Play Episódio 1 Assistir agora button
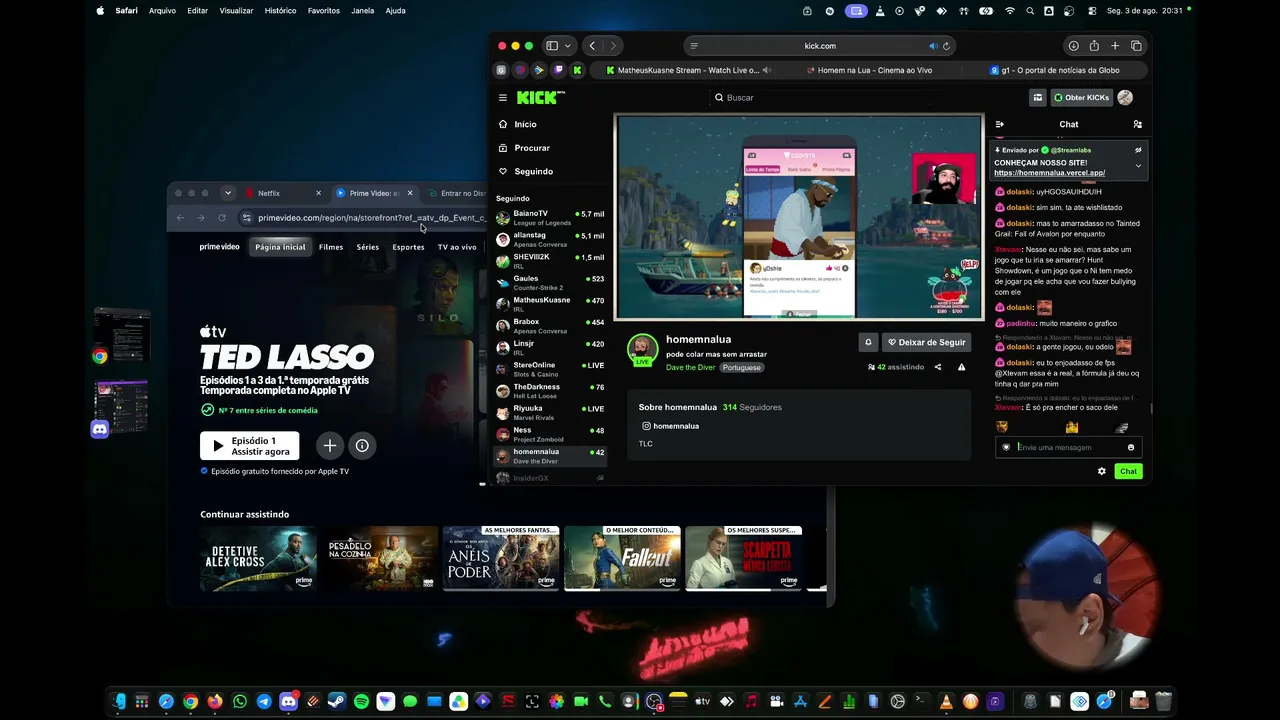 tap(249, 446)
